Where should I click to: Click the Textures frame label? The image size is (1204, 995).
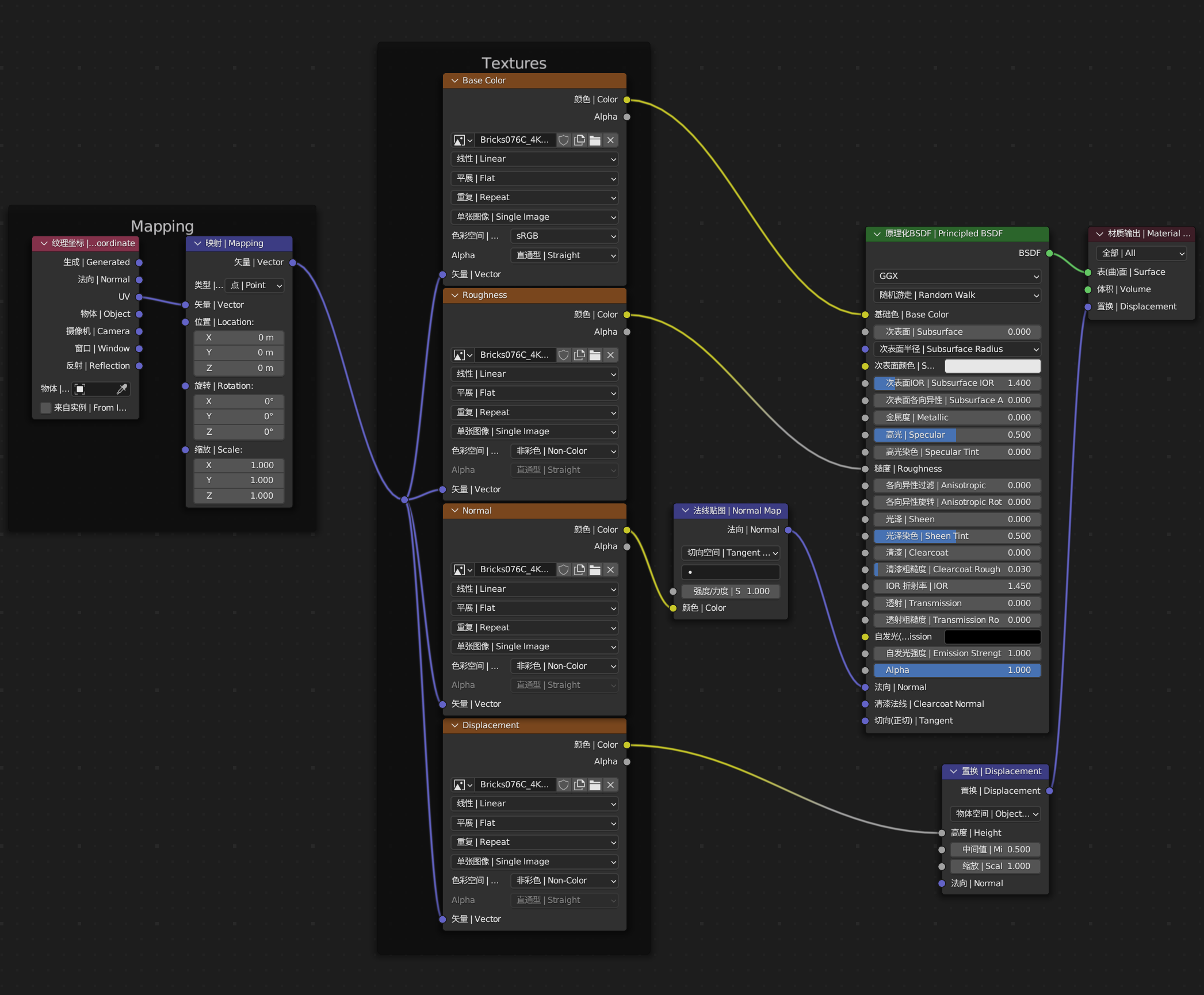pos(514,63)
